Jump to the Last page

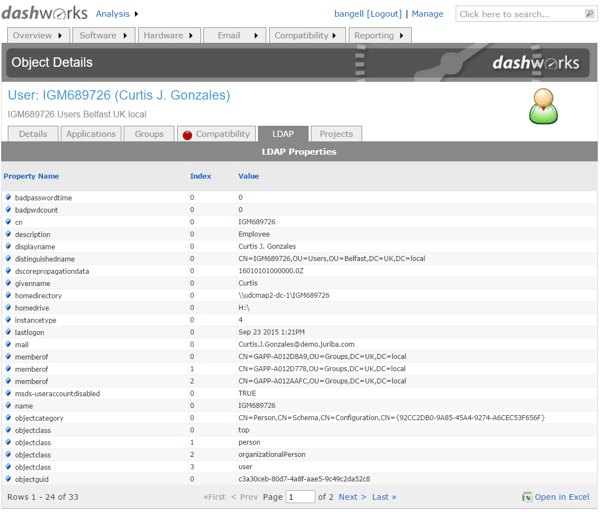click(384, 497)
